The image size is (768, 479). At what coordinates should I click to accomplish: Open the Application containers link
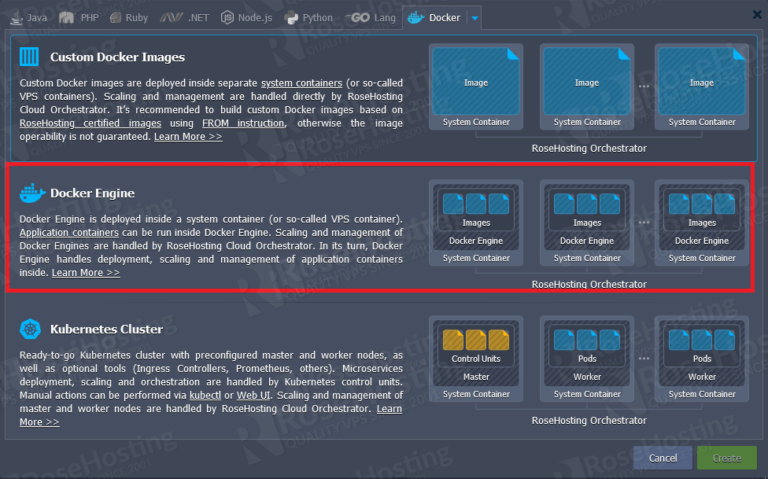[69, 232]
